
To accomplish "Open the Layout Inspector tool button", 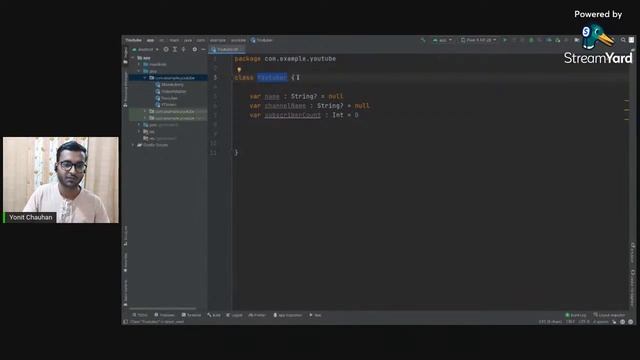I will 609,315.
